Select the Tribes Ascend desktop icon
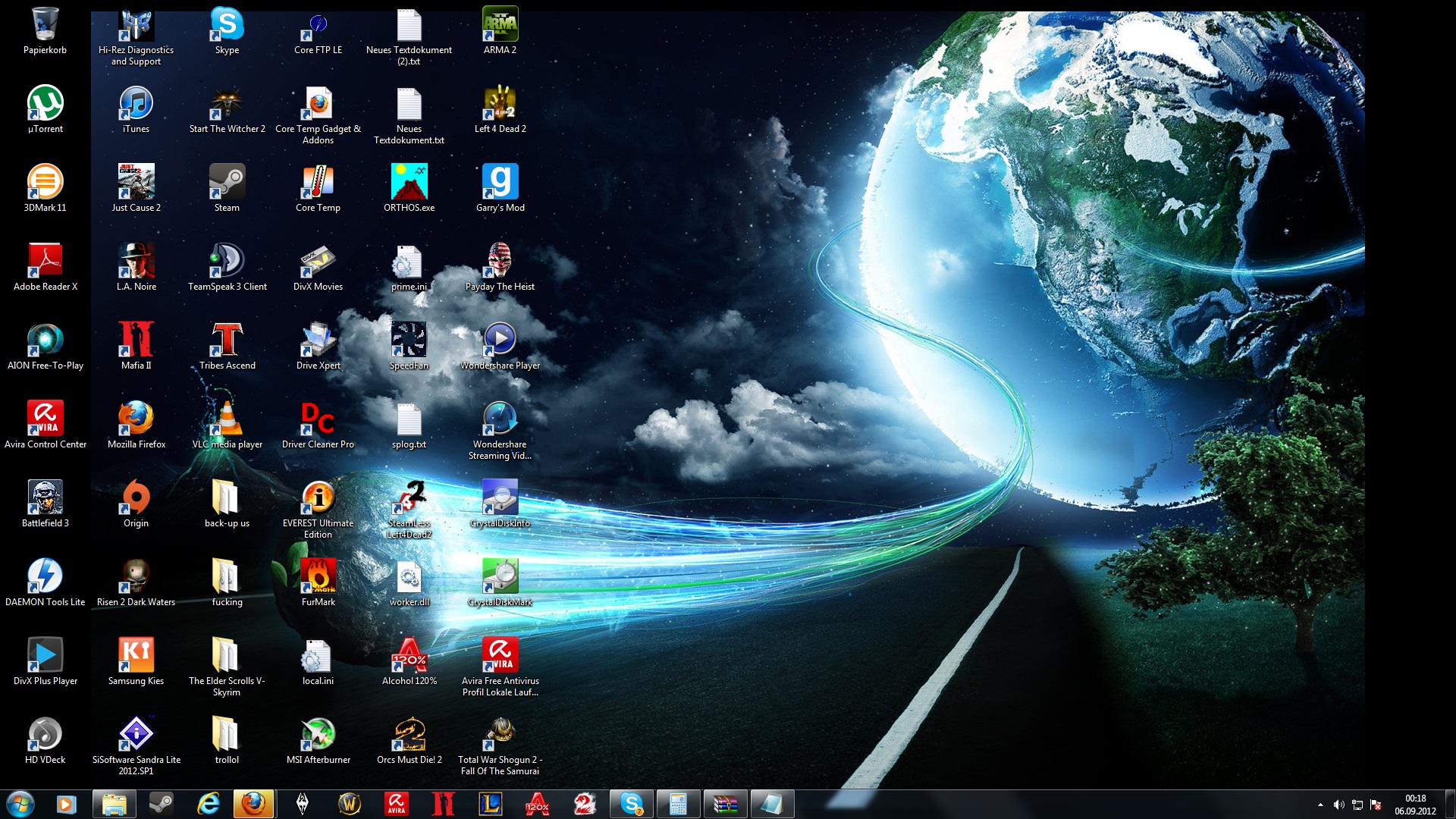 [227, 346]
